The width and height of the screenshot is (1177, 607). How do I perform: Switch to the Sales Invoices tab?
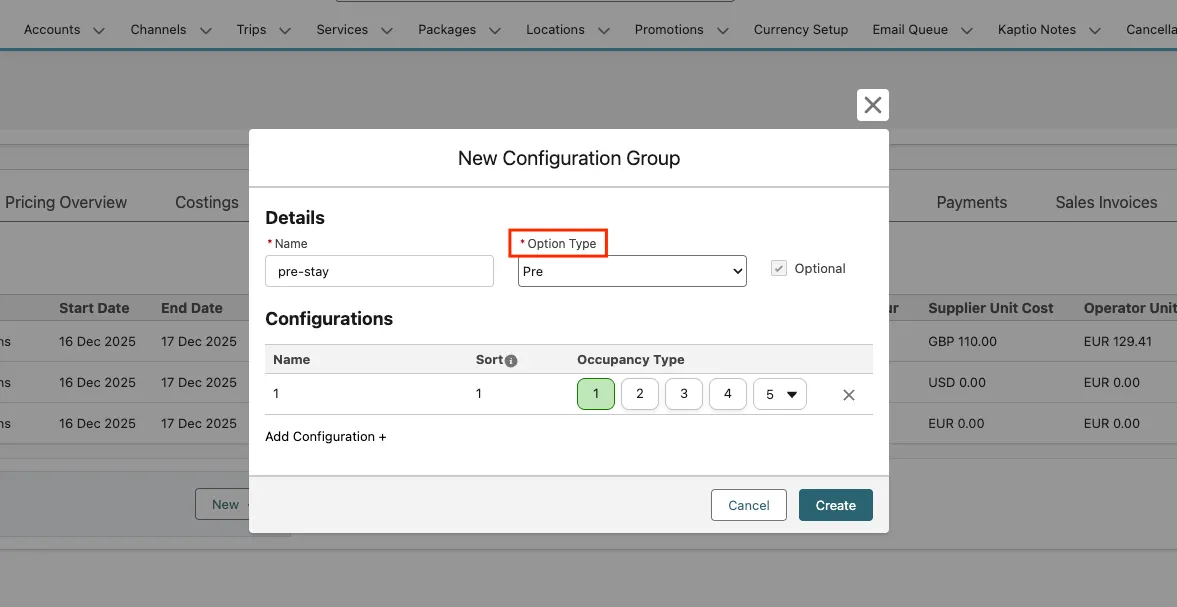1106,202
